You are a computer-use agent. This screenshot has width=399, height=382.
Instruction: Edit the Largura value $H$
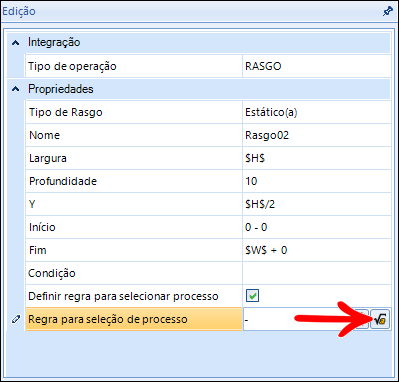coord(317,158)
